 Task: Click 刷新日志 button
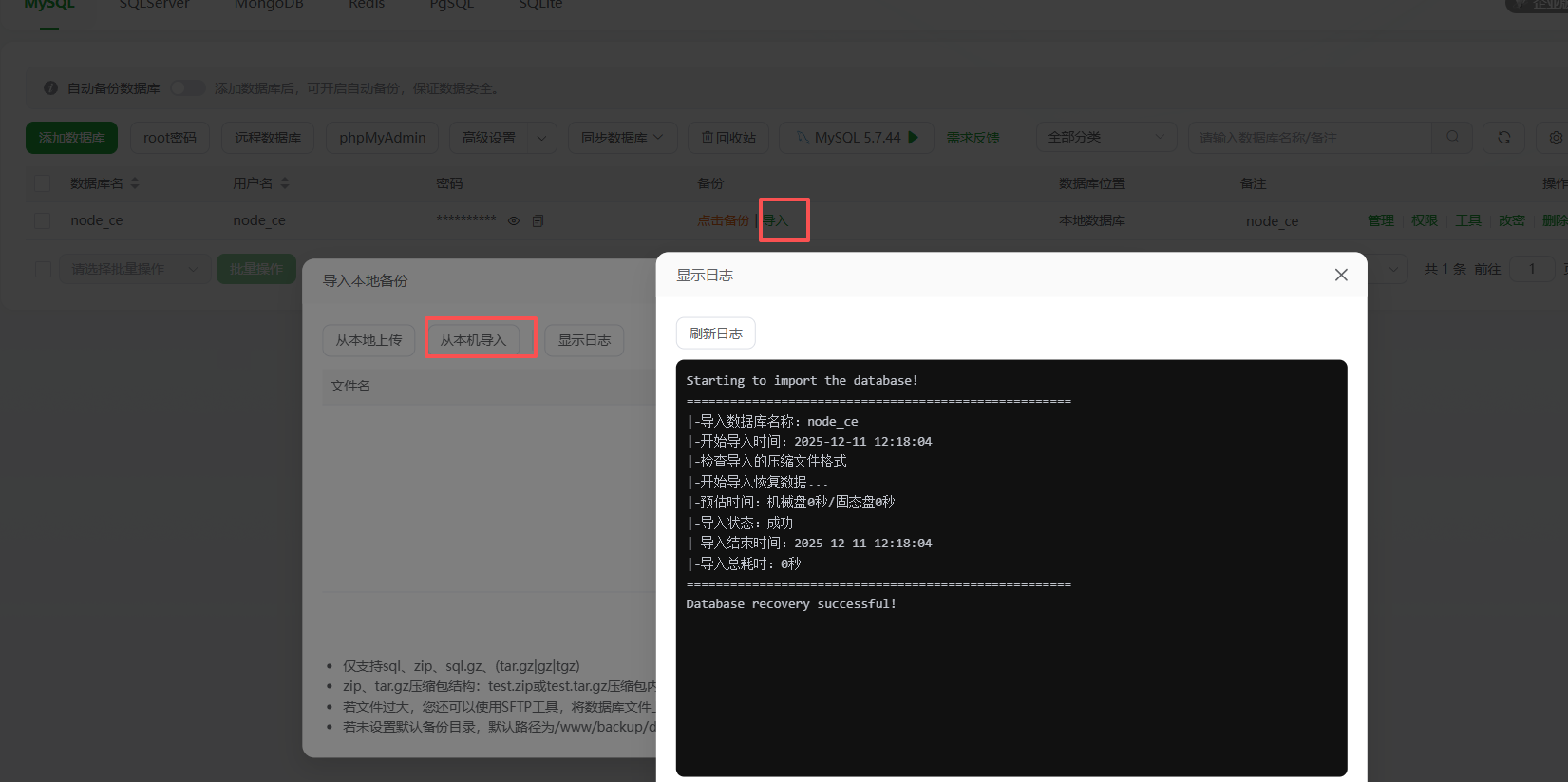pyautogui.click(x=716, y=334)
